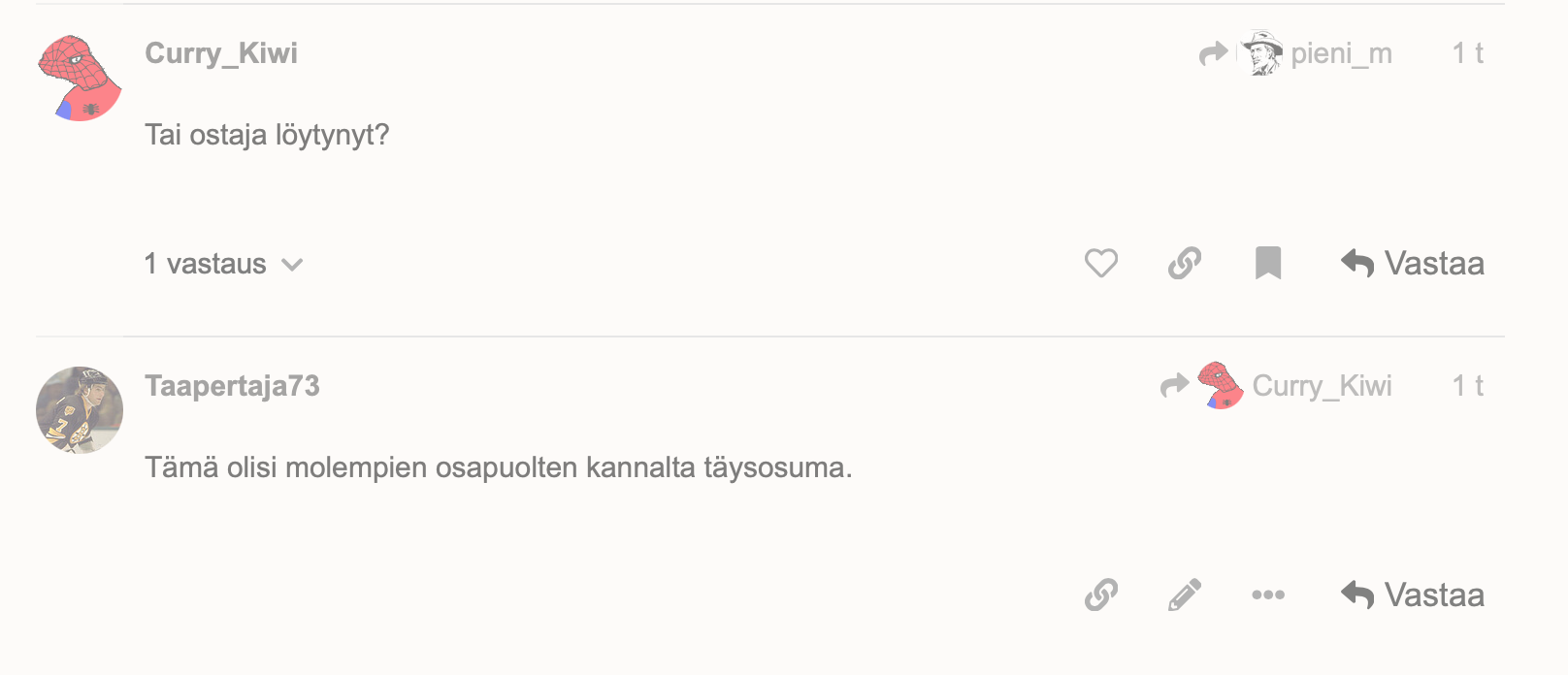Viewport: 1568px width, 675px height.
Task: Click the 1 t timestamp on Taapertaja73's post
Action: (1467, 386)
